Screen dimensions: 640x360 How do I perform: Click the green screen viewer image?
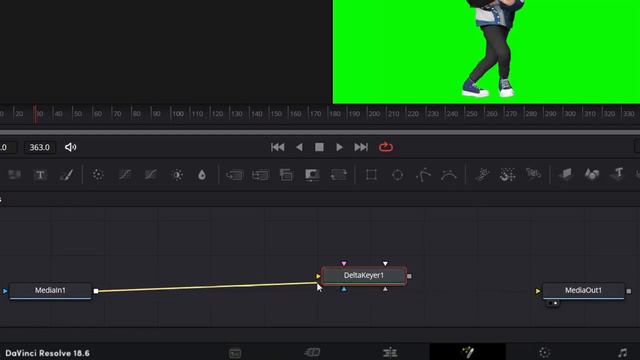pos(486,51)
